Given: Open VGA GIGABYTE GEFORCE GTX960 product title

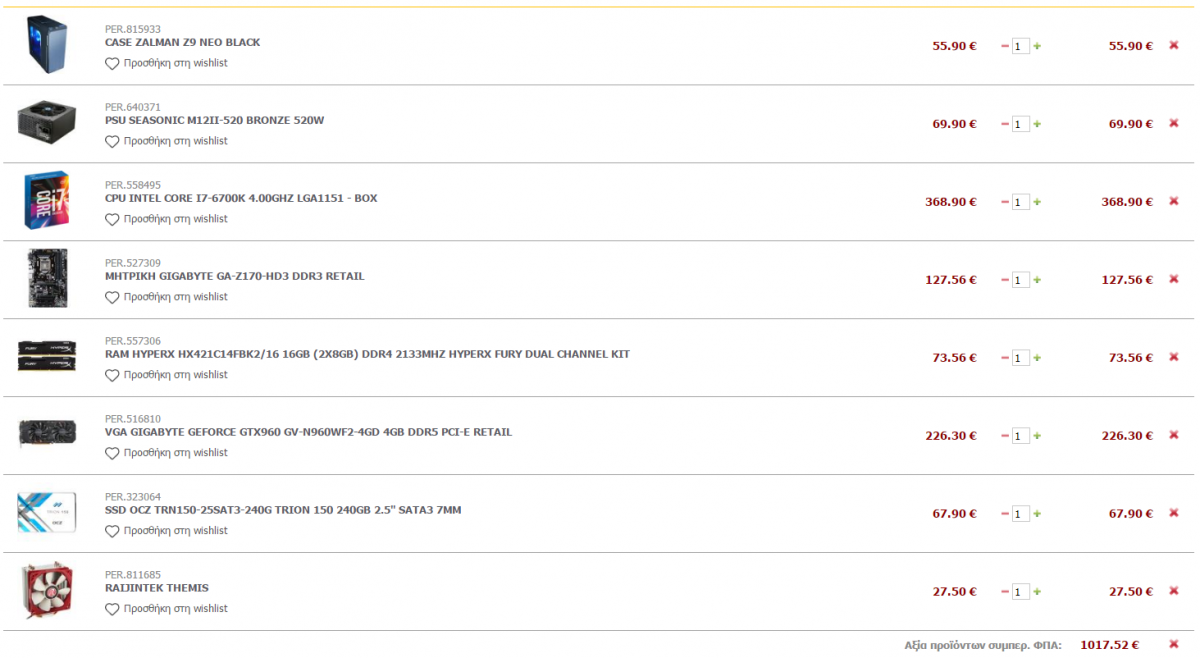Looking at the screenshot, I should click(x=308, y=433).
